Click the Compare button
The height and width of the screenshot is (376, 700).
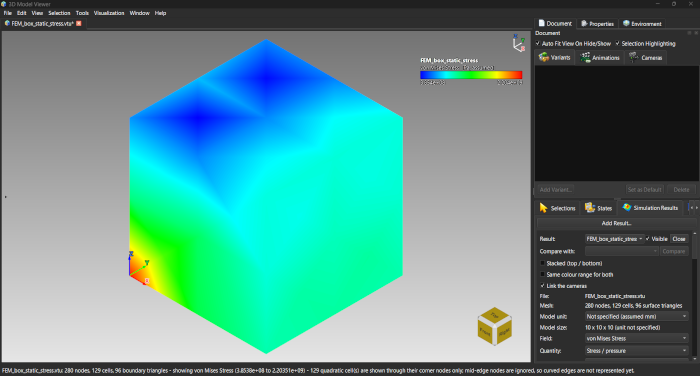tap(674, 251)
